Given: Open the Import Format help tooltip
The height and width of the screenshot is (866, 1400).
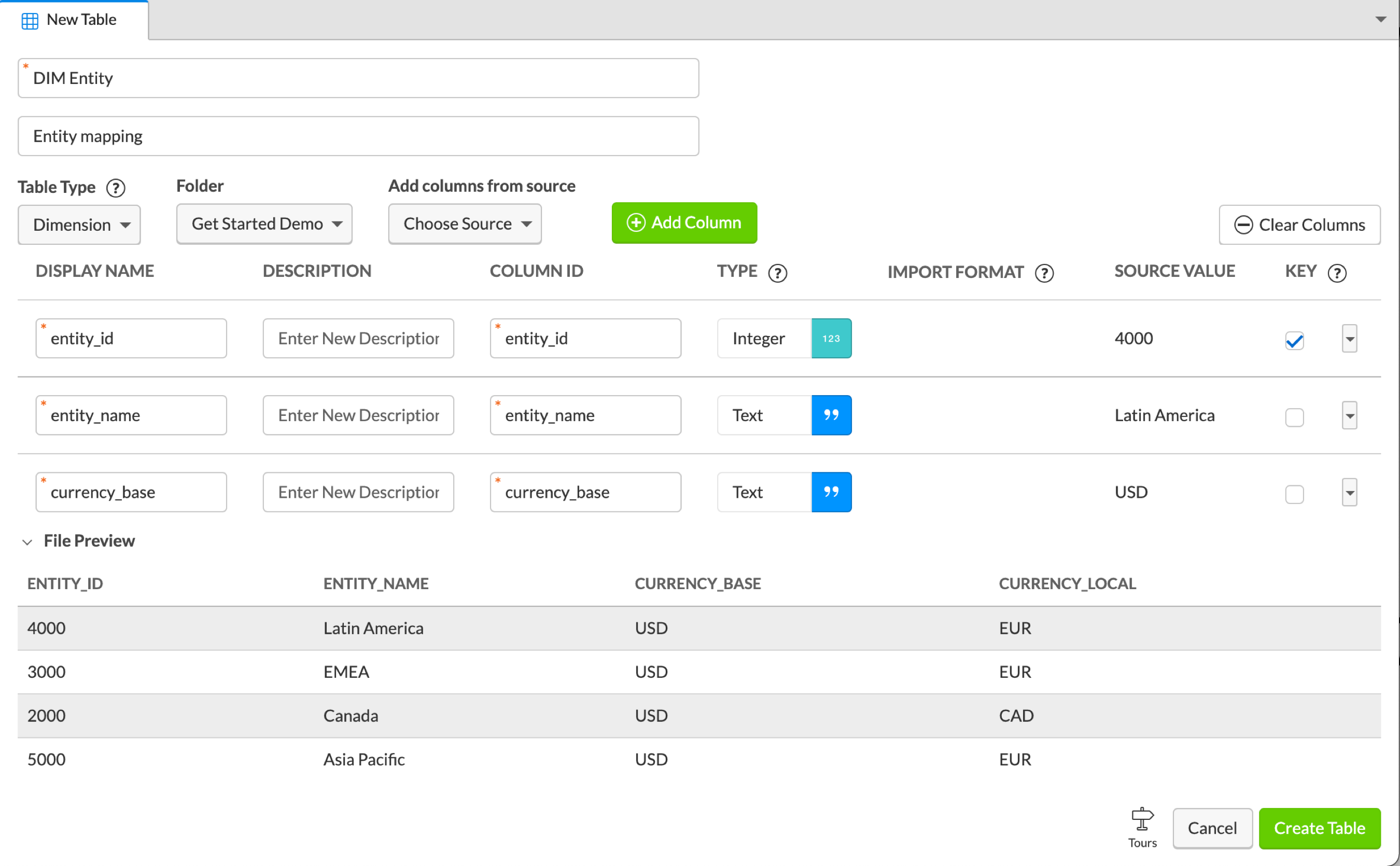Looking at the screenshot, I should [x=1043, y=274].
